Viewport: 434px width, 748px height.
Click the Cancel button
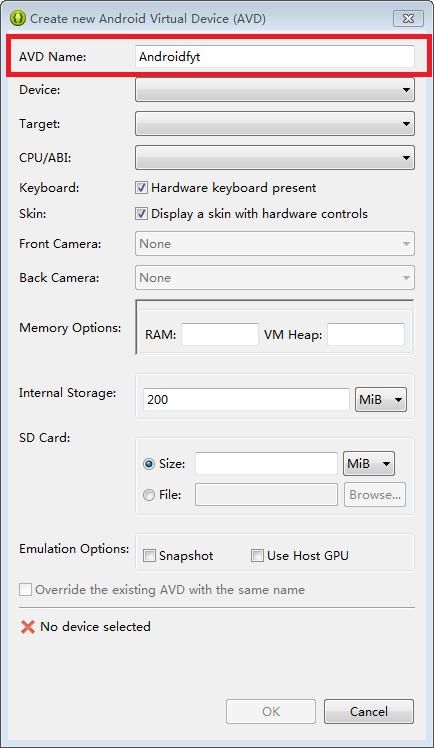369,711
